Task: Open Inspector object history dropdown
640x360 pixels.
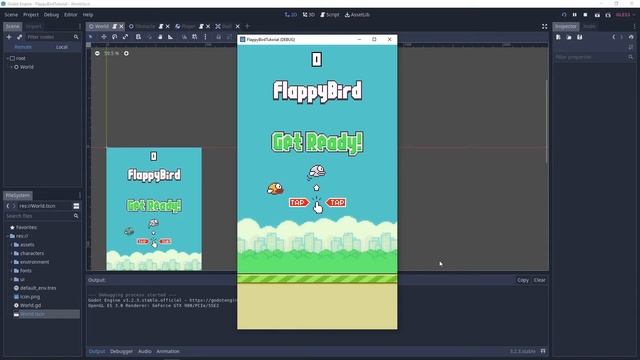Action: click(x=631, y=37)
